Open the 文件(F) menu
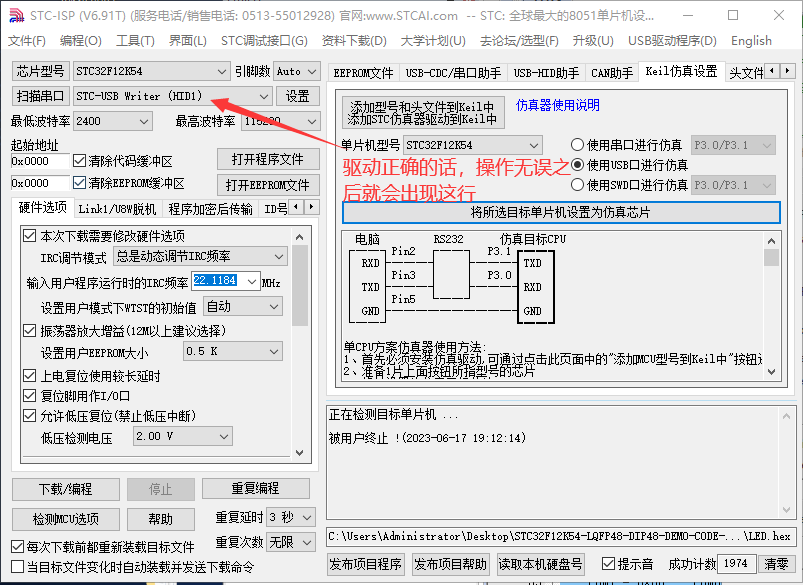The width and height of the screenshot is (803, 585). [x=27, y=40]
